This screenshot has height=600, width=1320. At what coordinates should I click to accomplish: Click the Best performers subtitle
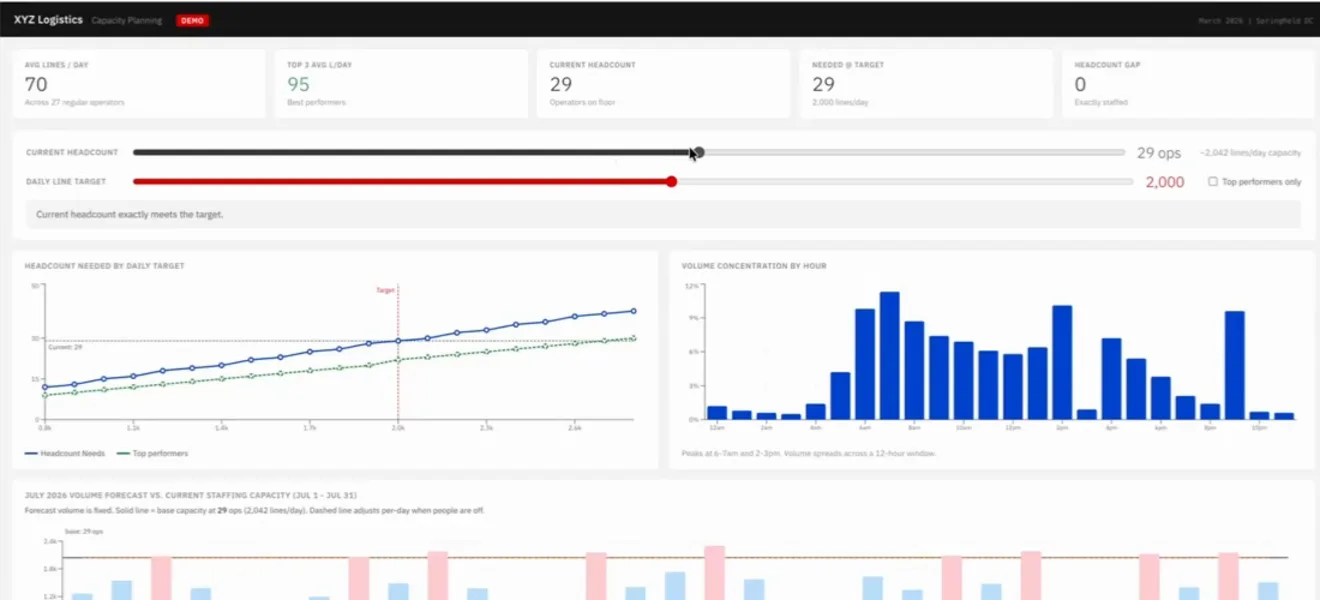pyautogui.click(x=314, y=102)
